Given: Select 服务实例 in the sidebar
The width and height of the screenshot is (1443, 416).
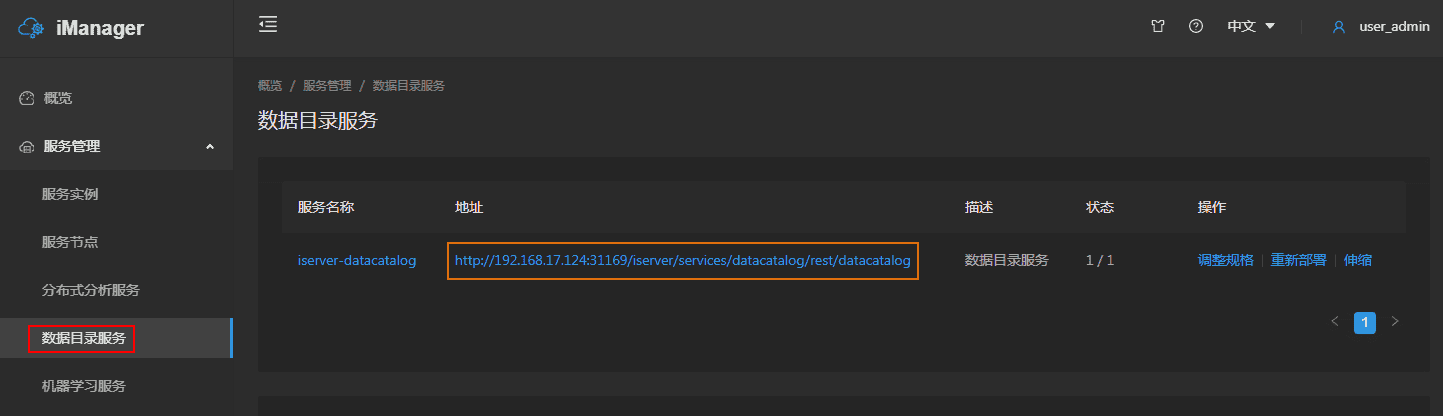Looking at the screenshot, I should point(70,194).
